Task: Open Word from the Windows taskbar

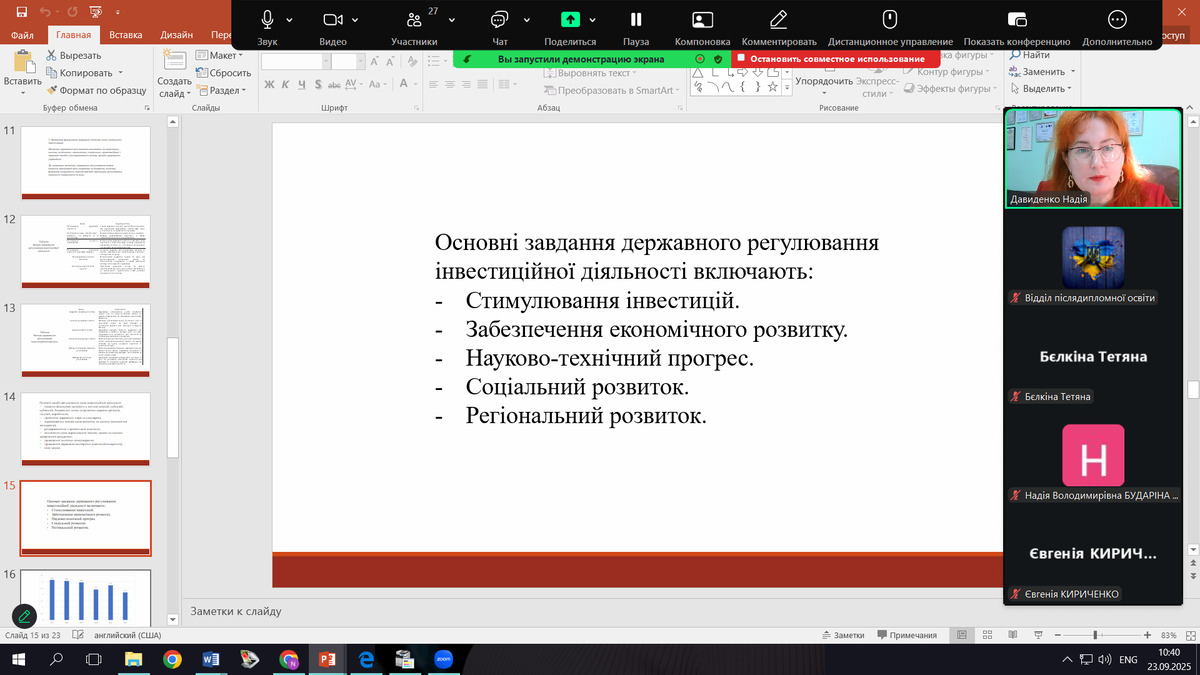Action: point(211,660)
